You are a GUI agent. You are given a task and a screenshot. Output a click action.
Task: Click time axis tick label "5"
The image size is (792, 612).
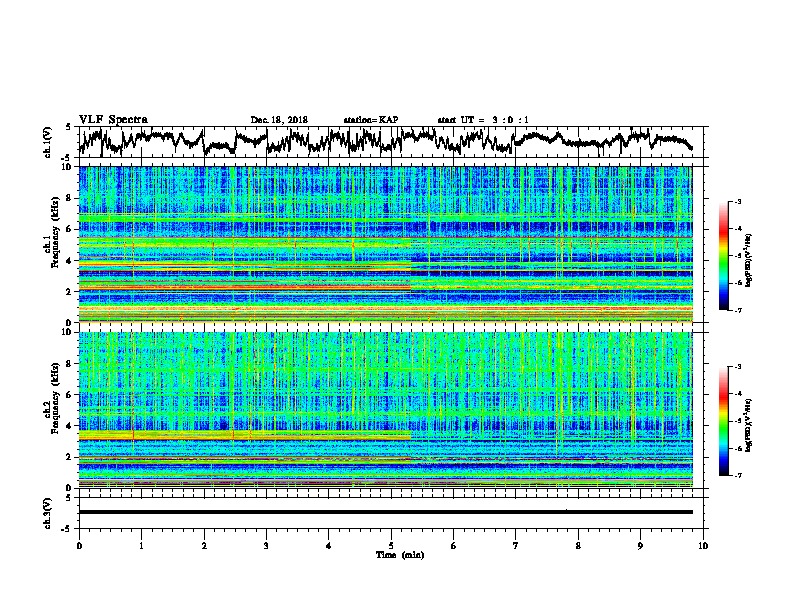click(x=391, y=546)
